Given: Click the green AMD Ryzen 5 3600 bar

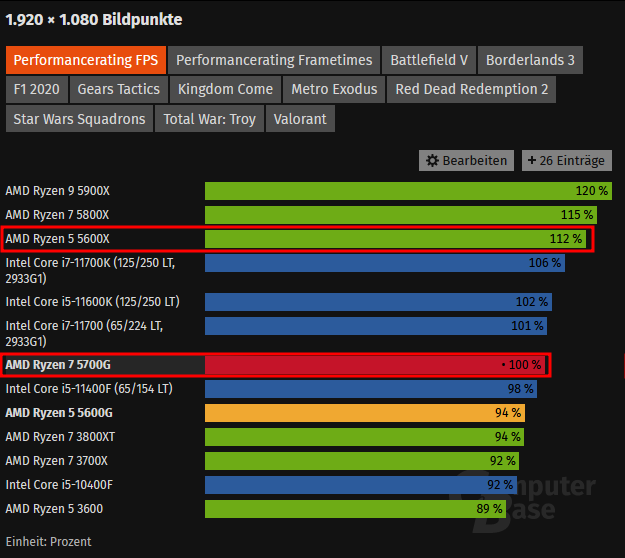Looking at the screenshot, I should (x=356, y=509).
